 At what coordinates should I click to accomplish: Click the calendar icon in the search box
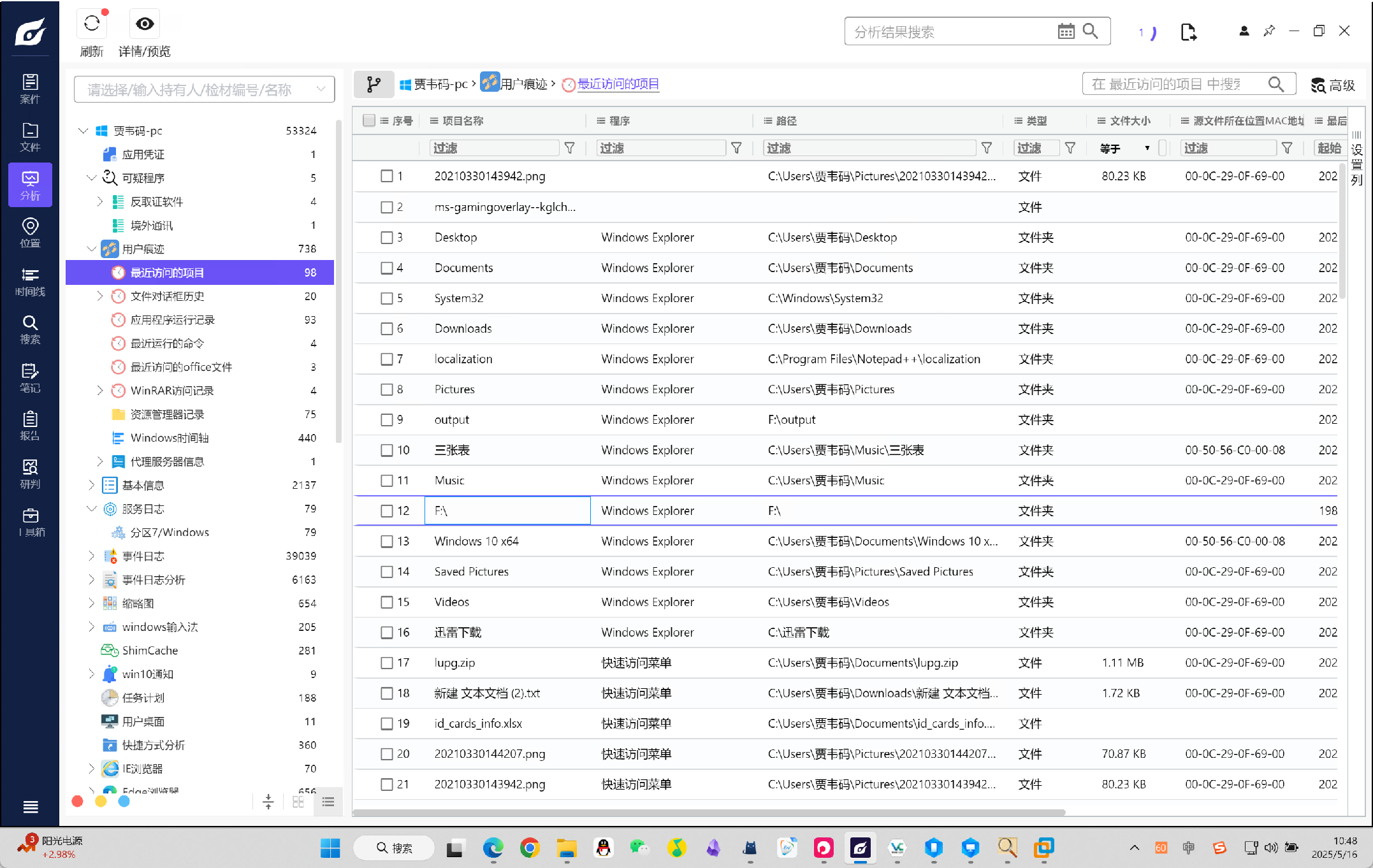(1066, 31)
